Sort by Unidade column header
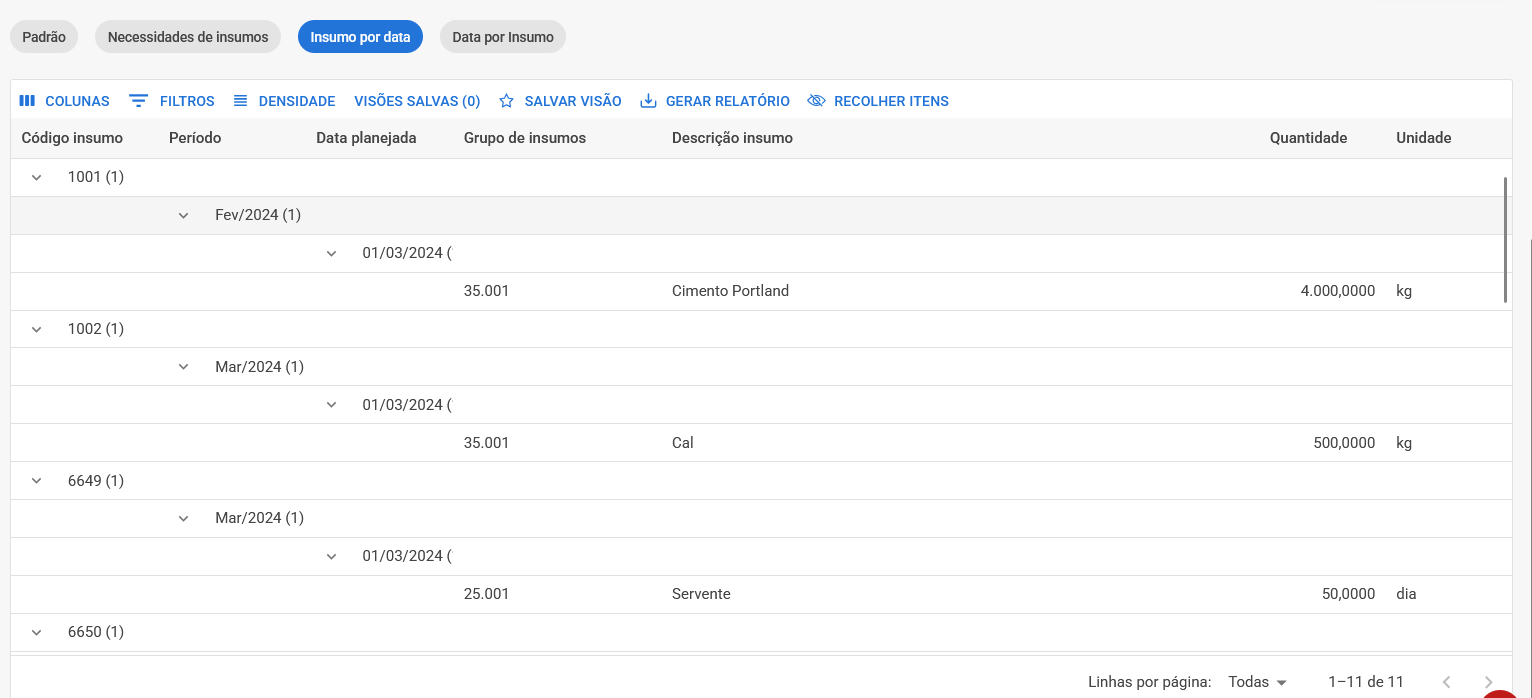This screenshot has height=698, width=1532. point(1423,138)
